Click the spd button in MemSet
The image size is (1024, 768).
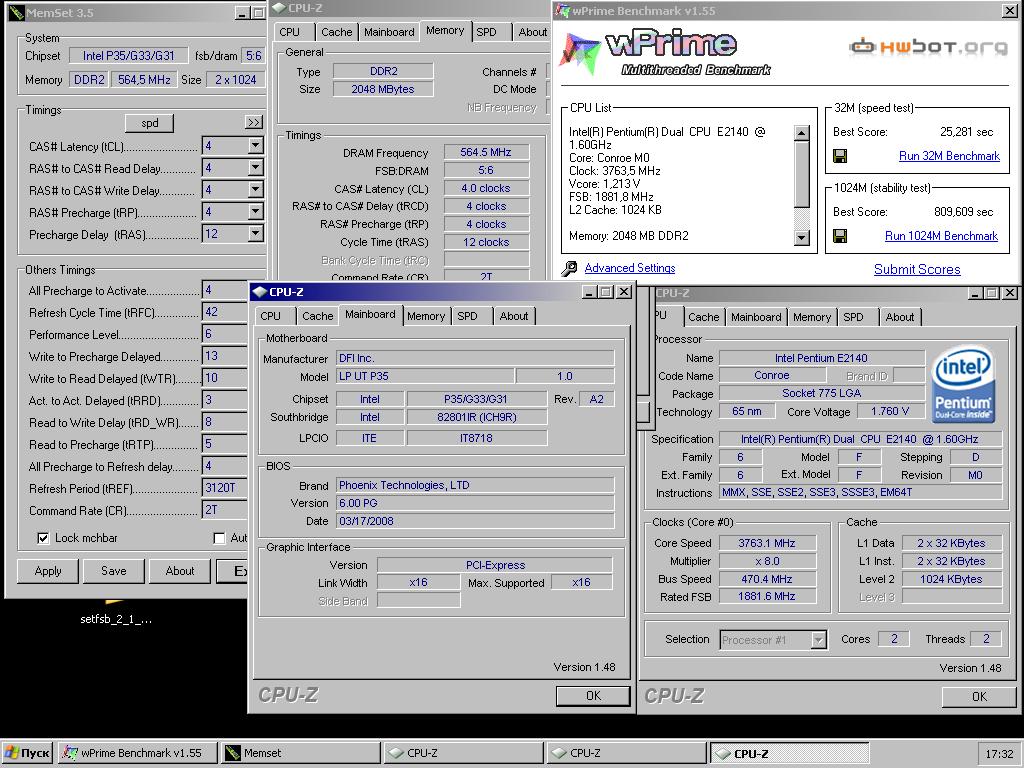150,123
